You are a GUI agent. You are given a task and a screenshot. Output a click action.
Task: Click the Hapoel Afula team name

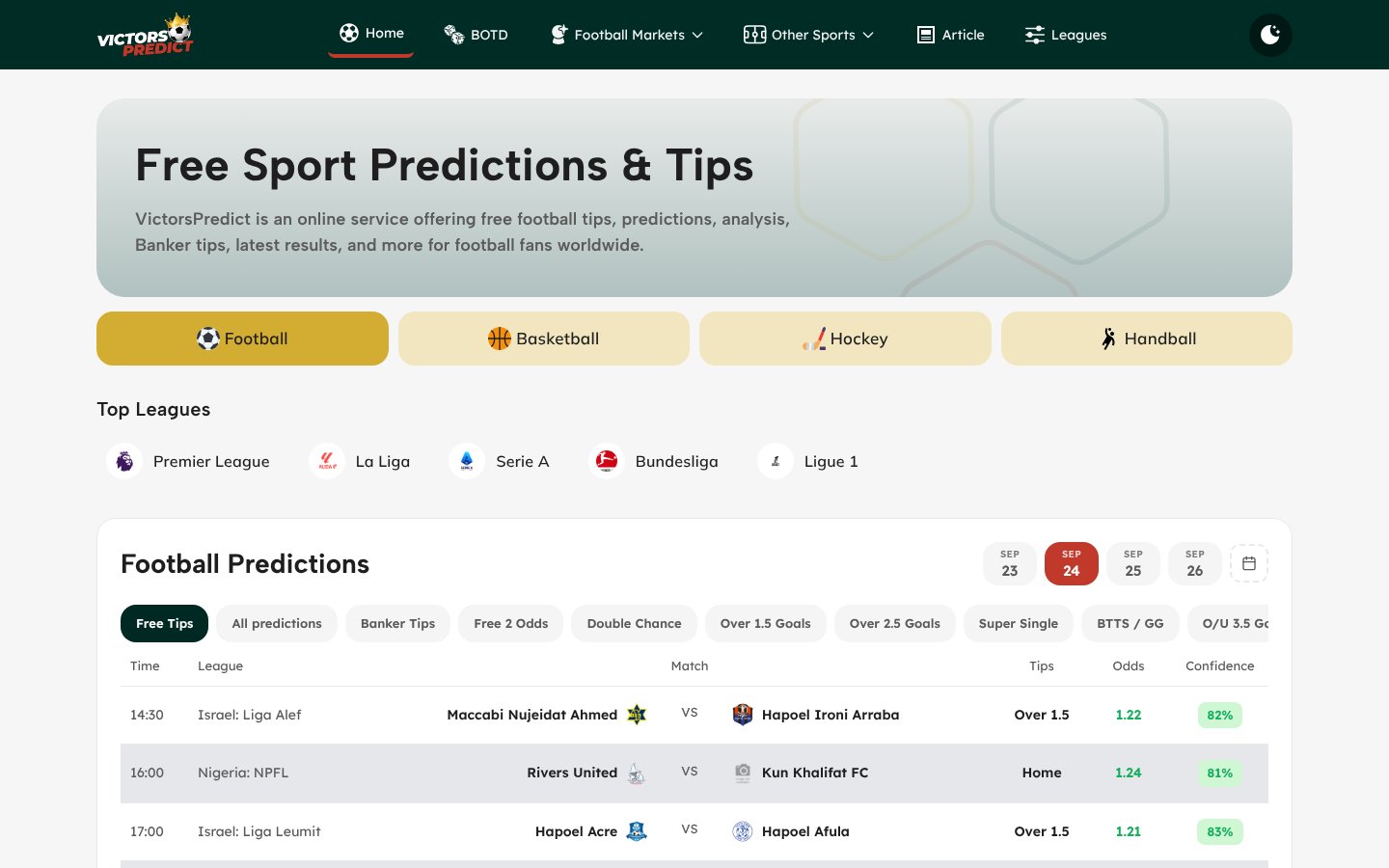click(805, 831)
